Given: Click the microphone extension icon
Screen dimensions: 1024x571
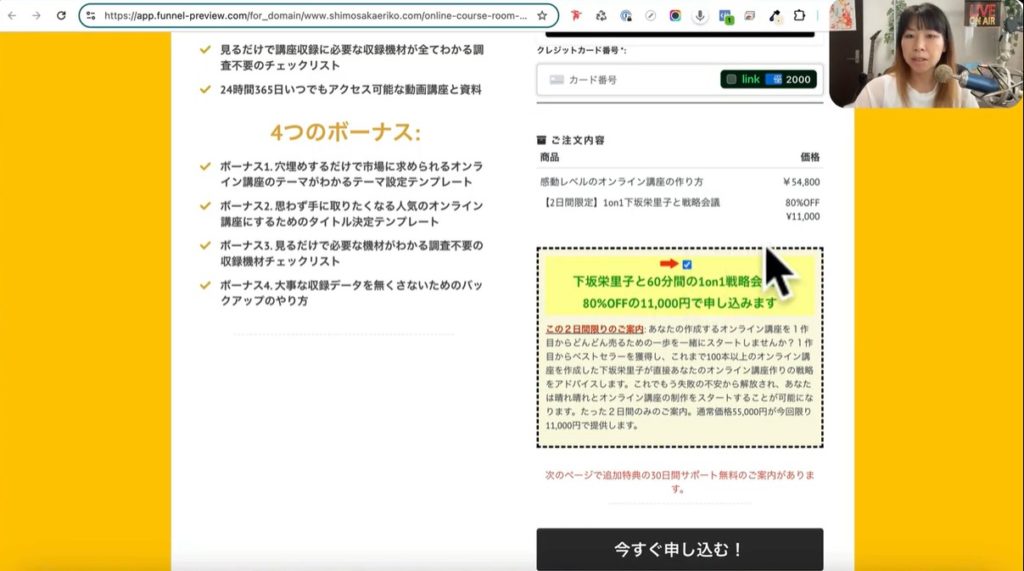Looking at the screenshot, I should tap(700, 16).
